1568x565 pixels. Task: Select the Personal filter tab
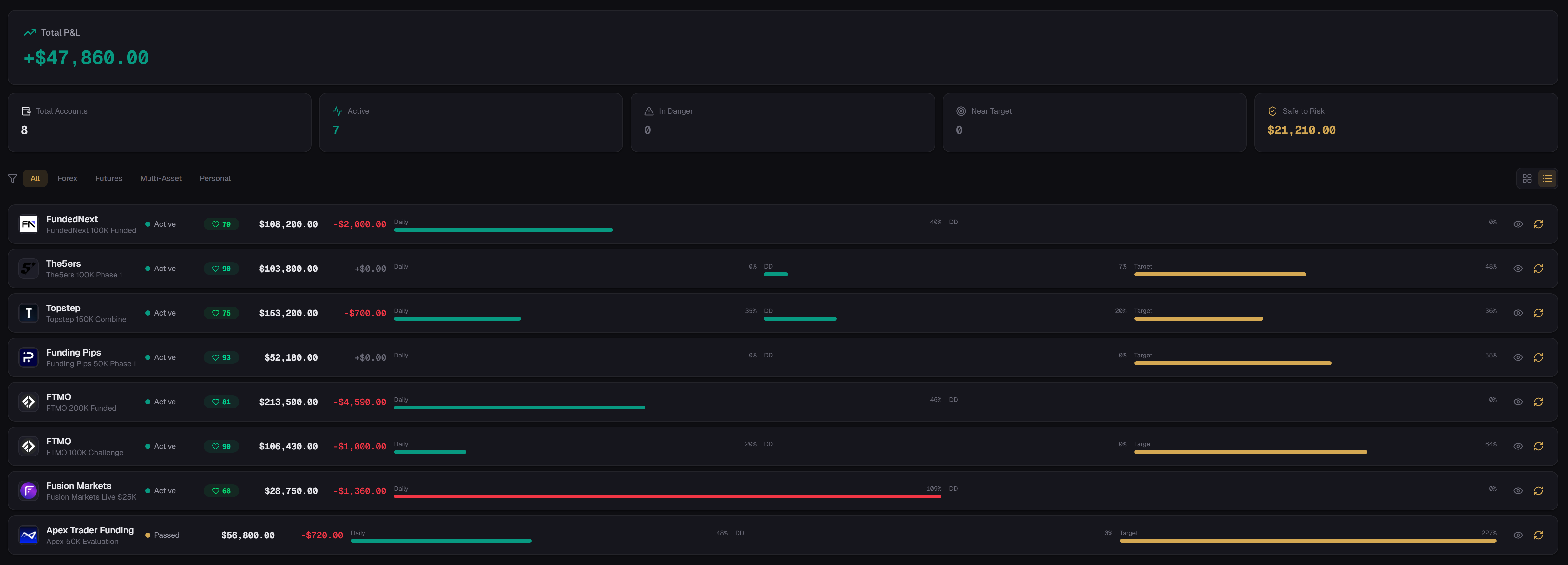tap(215, 178)
